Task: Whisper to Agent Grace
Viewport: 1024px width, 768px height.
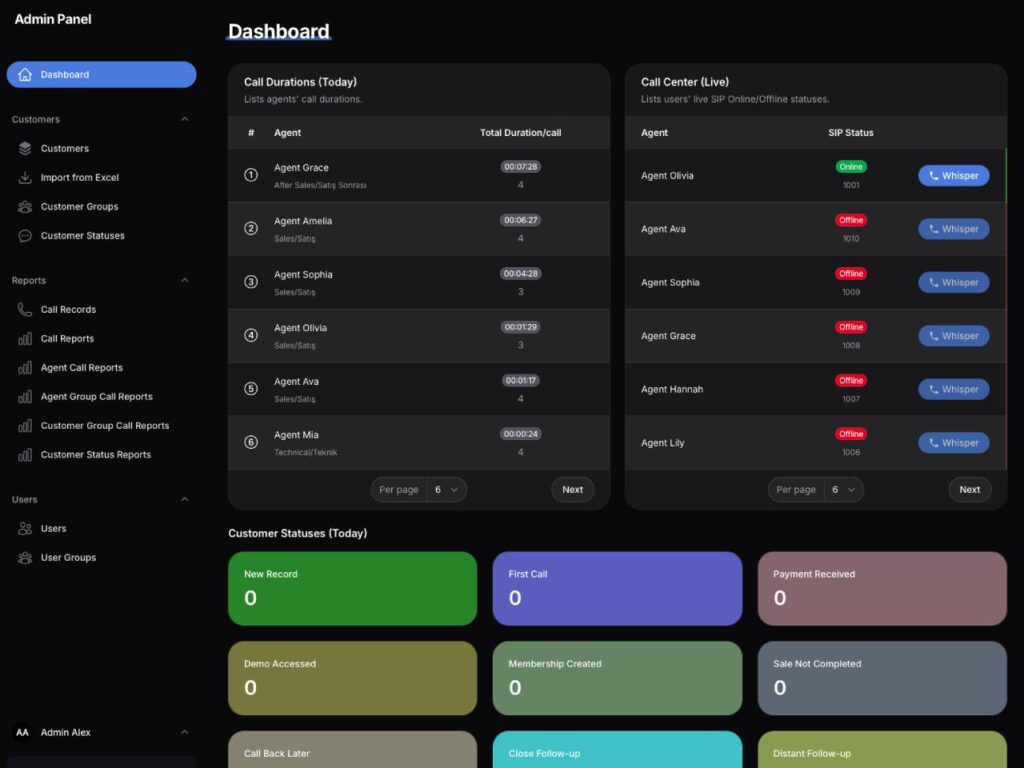Action: [x=953, y=336]
